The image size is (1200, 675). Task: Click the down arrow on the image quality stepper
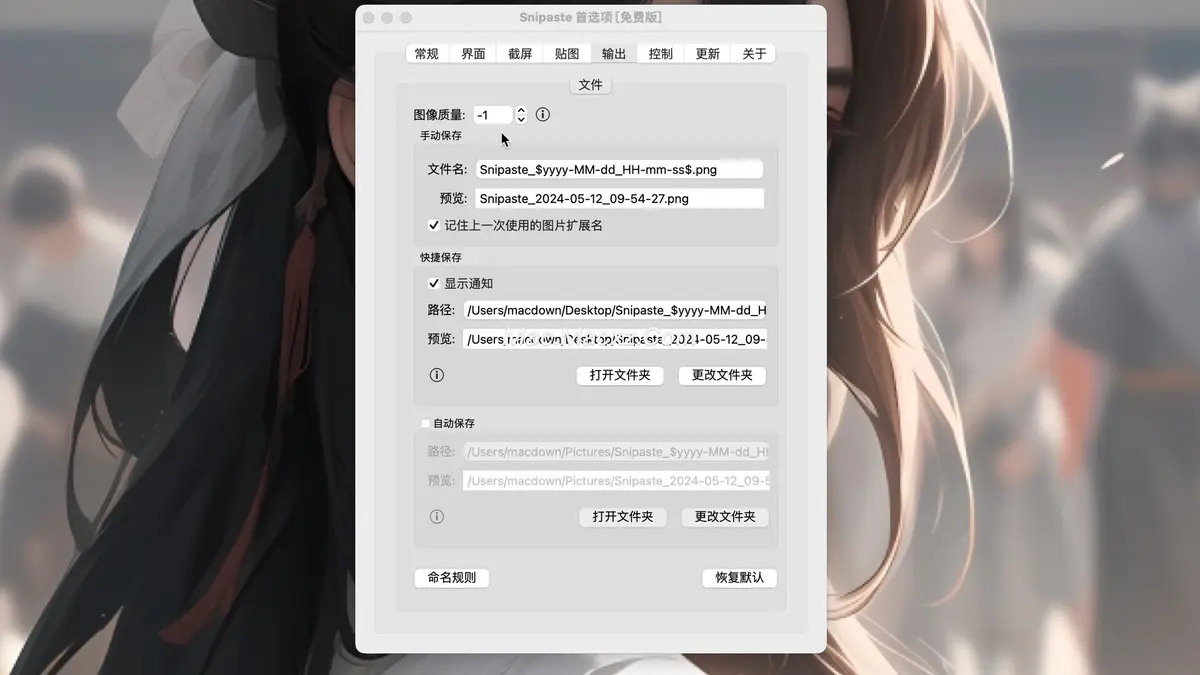[521, 118]
